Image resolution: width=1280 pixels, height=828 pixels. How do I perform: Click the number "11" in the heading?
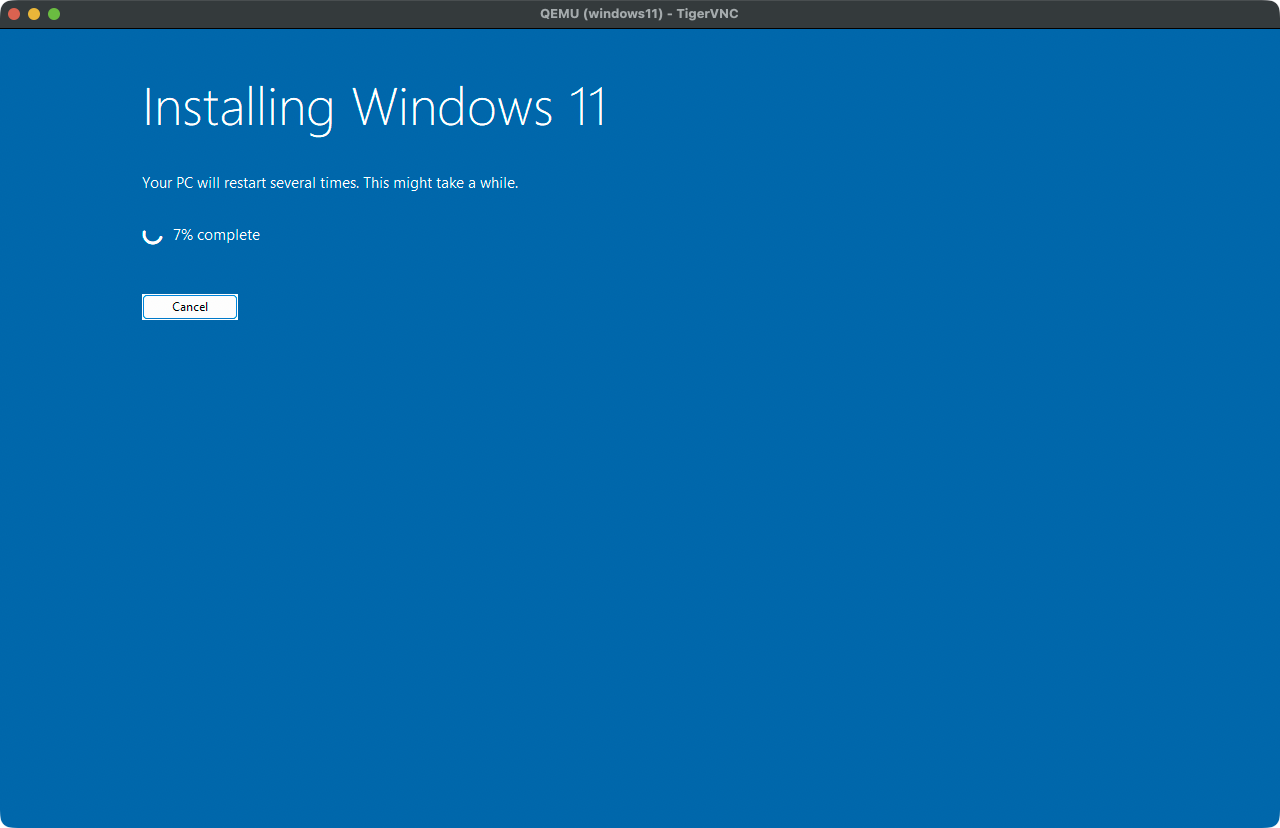pos(587,107)
